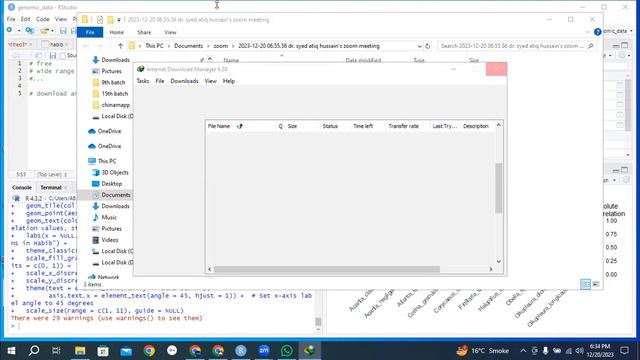Click the Last Try column header in IDM

coord(445,126)
